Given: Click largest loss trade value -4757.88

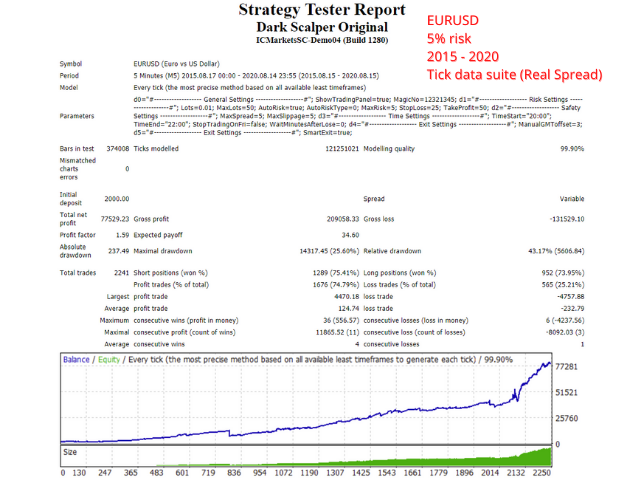Looking at the screenshot, I should click(571, 296).
